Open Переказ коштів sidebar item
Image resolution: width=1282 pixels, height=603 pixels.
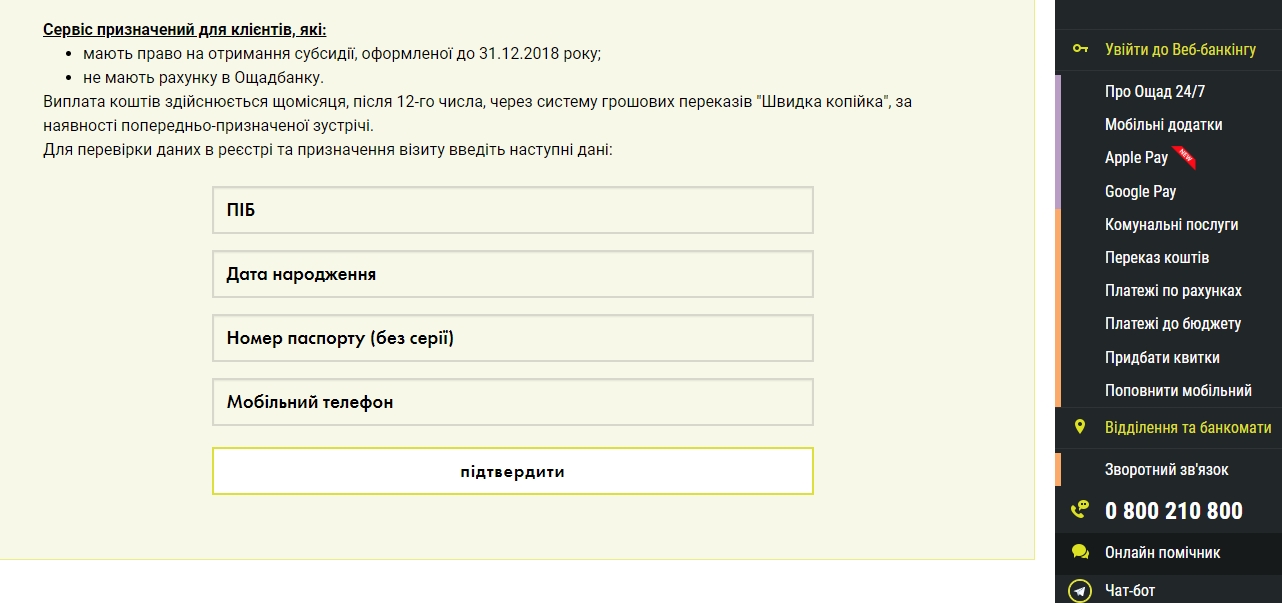(1157, 258)
